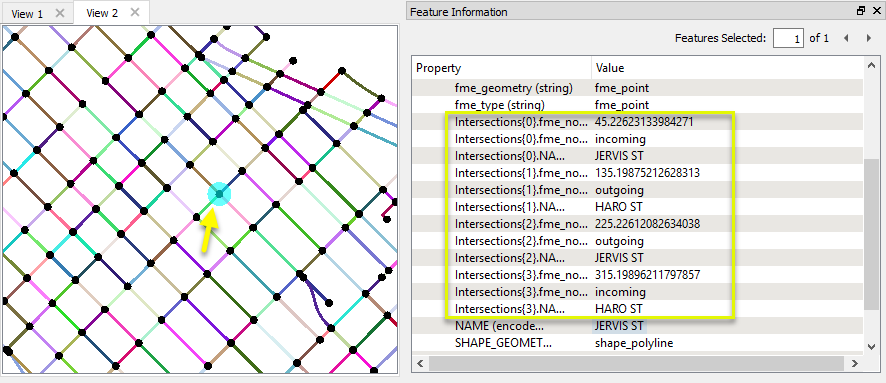Click the Intersections{1} HARO ST value
Screen dimensions: 886x383
click(x=619, y=207)
